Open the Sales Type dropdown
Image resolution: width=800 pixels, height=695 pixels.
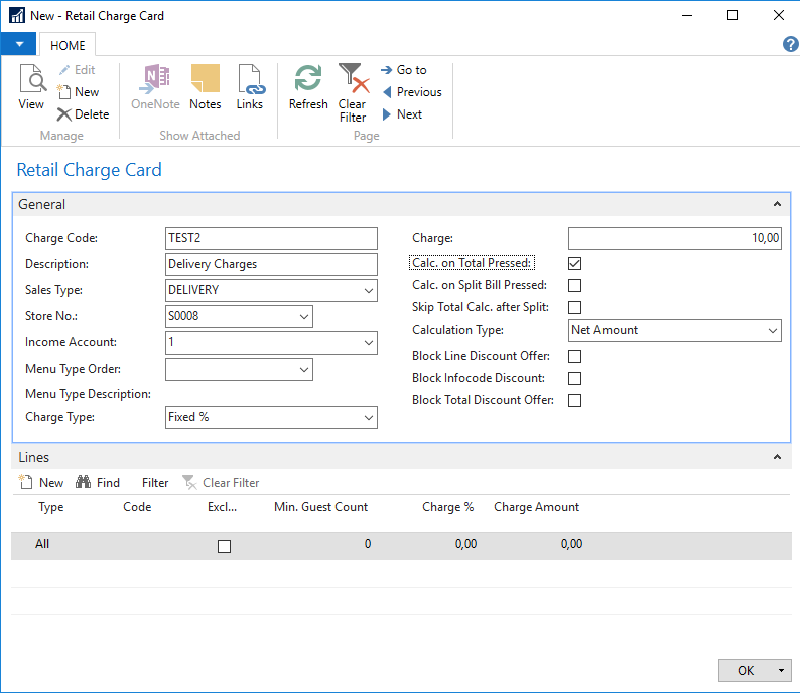click(368, 291)
